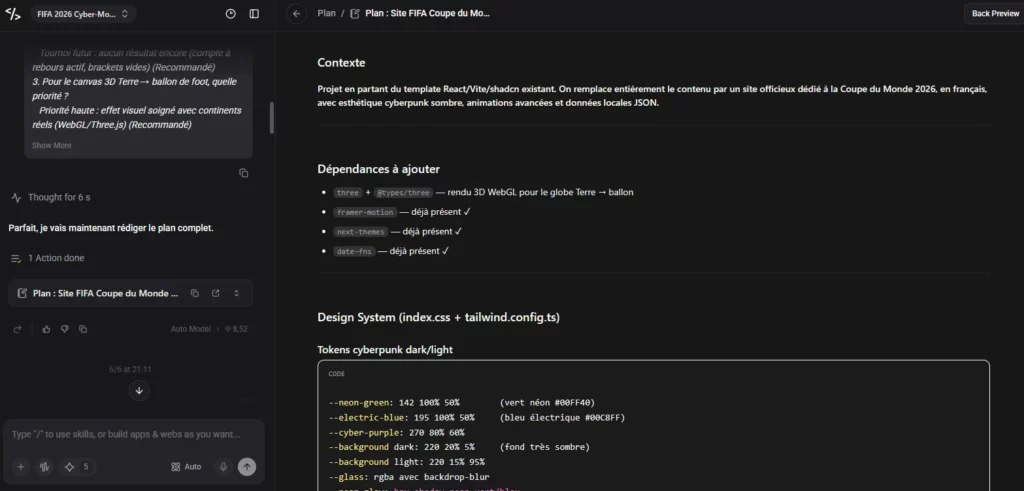The width and height of the screenshot is (1024, 491).
Task: Click the 'three' code tag
Action: [x=347, y=193]
